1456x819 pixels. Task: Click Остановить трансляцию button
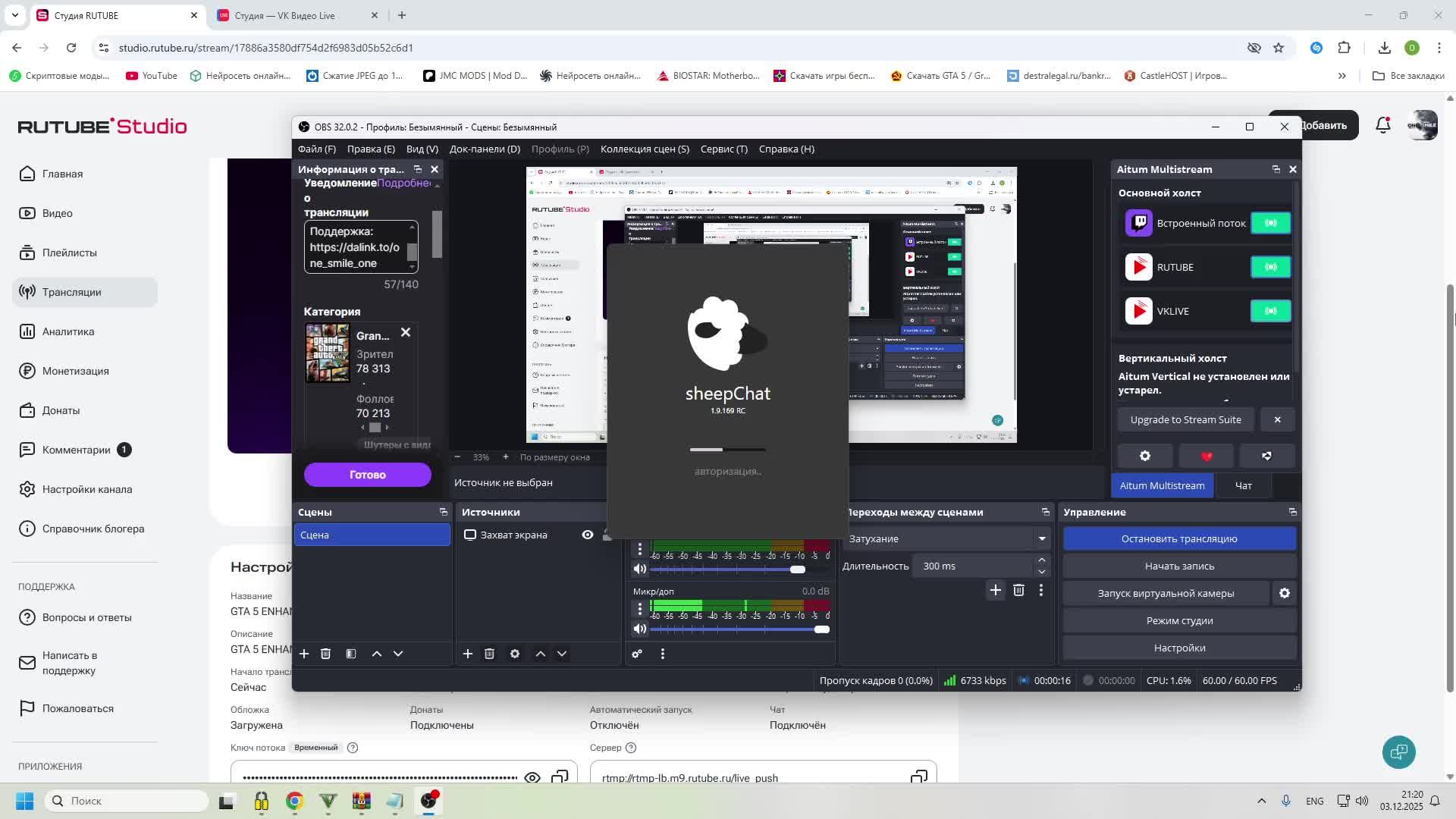click(1179, 539)
